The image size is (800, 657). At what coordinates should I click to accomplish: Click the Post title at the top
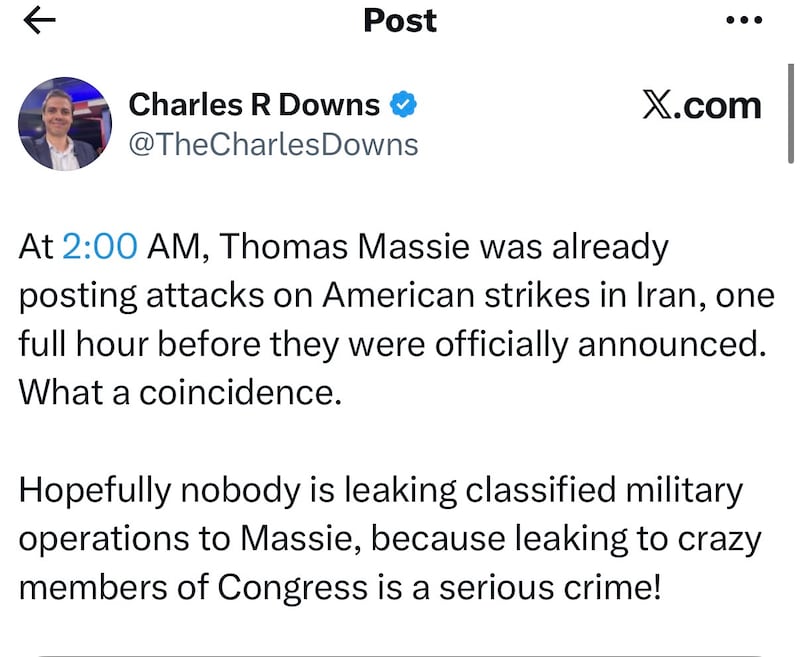point(399,20)
